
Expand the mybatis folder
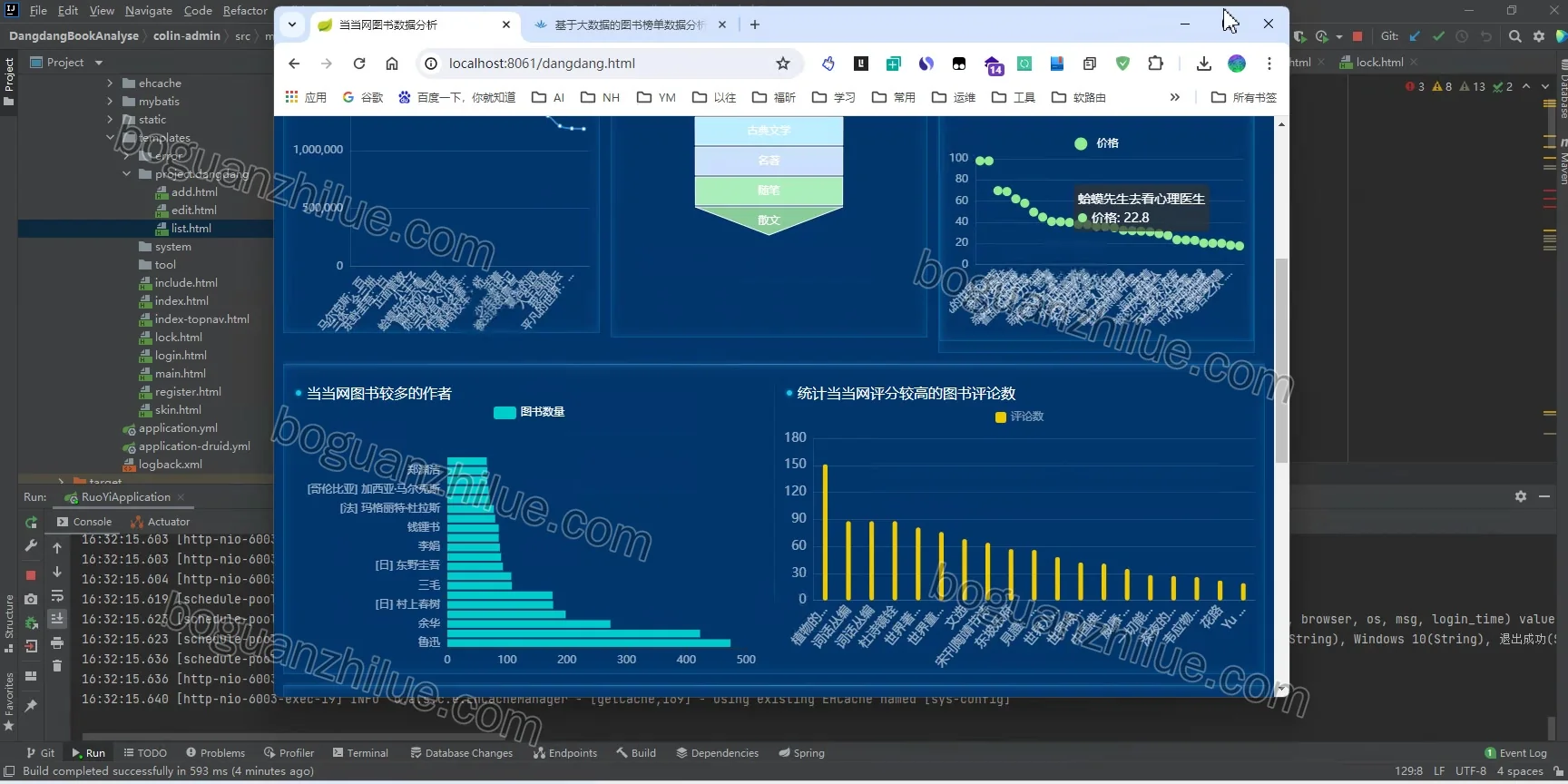pyautogui.click(x=110, y=101)
